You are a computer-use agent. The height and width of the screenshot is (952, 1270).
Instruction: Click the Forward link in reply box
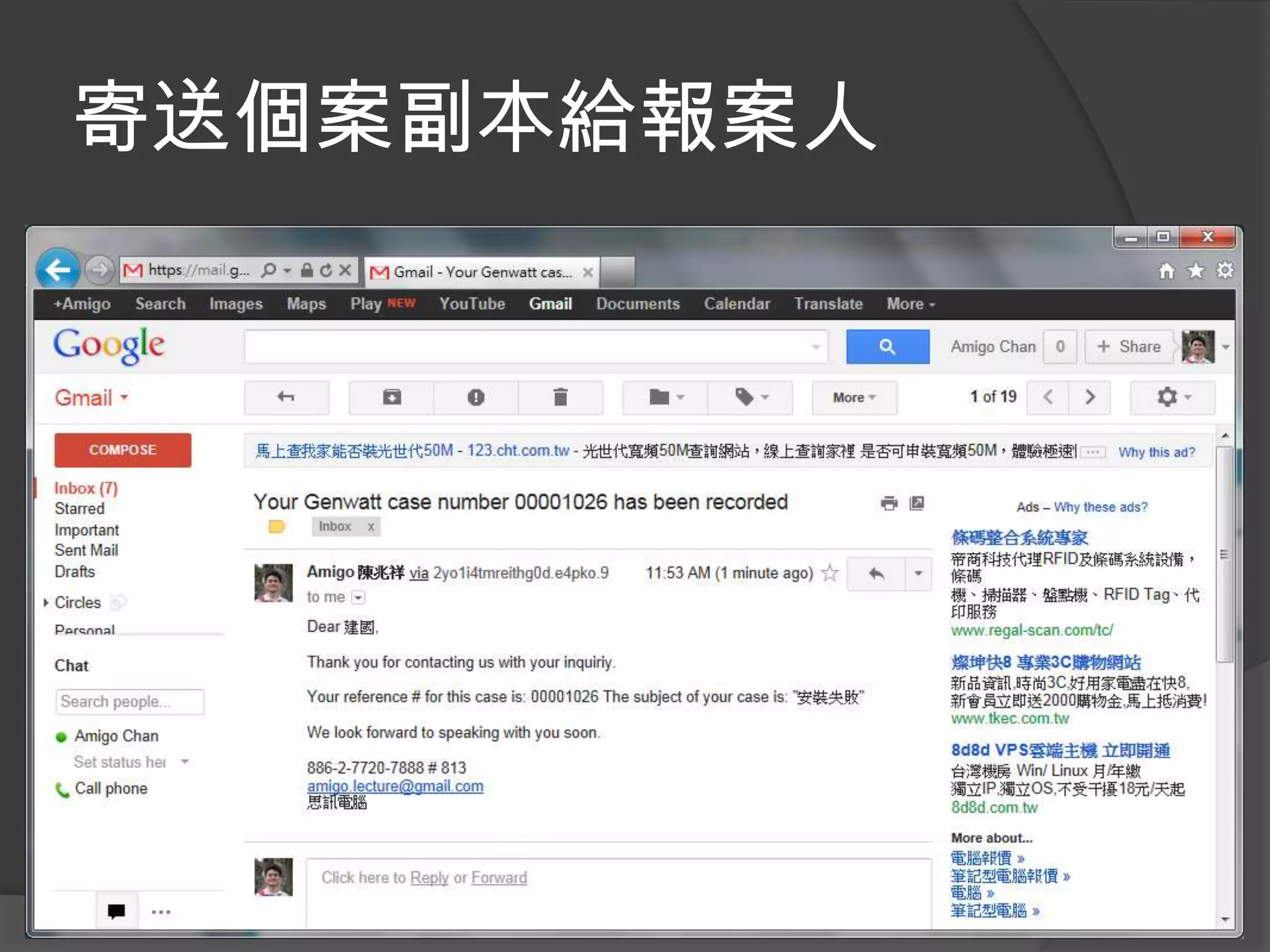(x=499, y=878)
